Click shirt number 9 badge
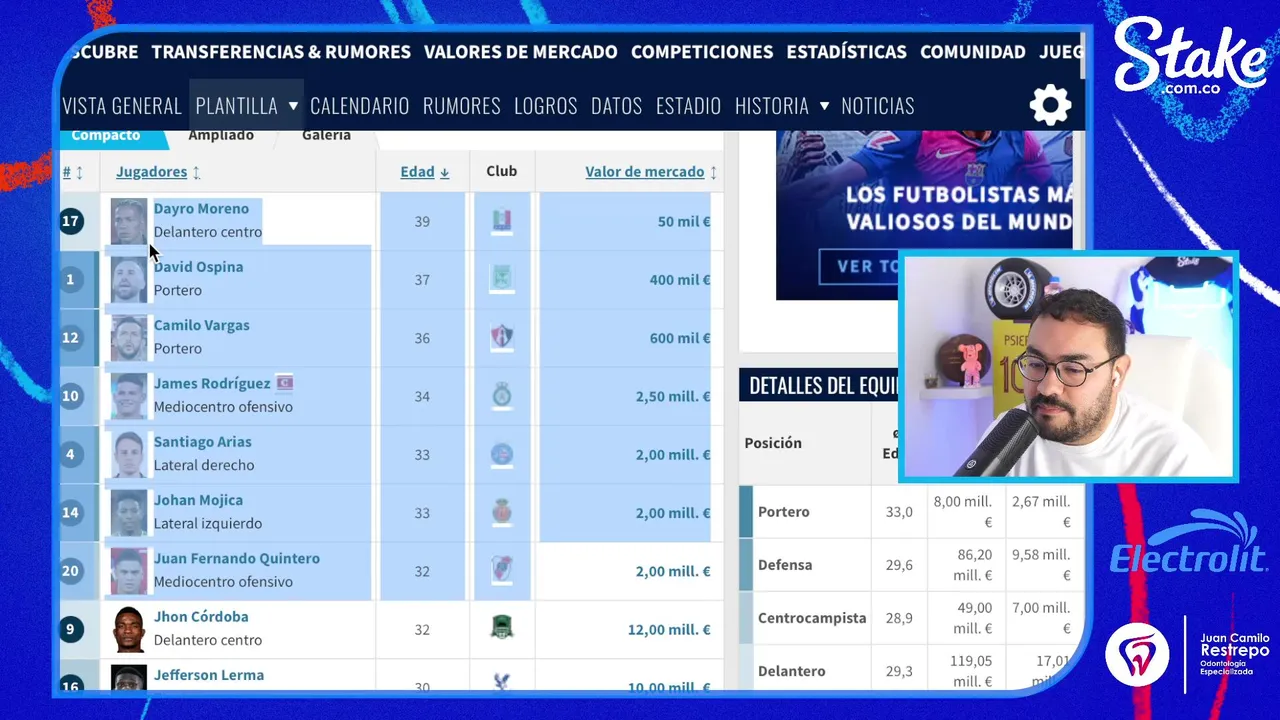 pyautogui.click(x=70, y=630)
